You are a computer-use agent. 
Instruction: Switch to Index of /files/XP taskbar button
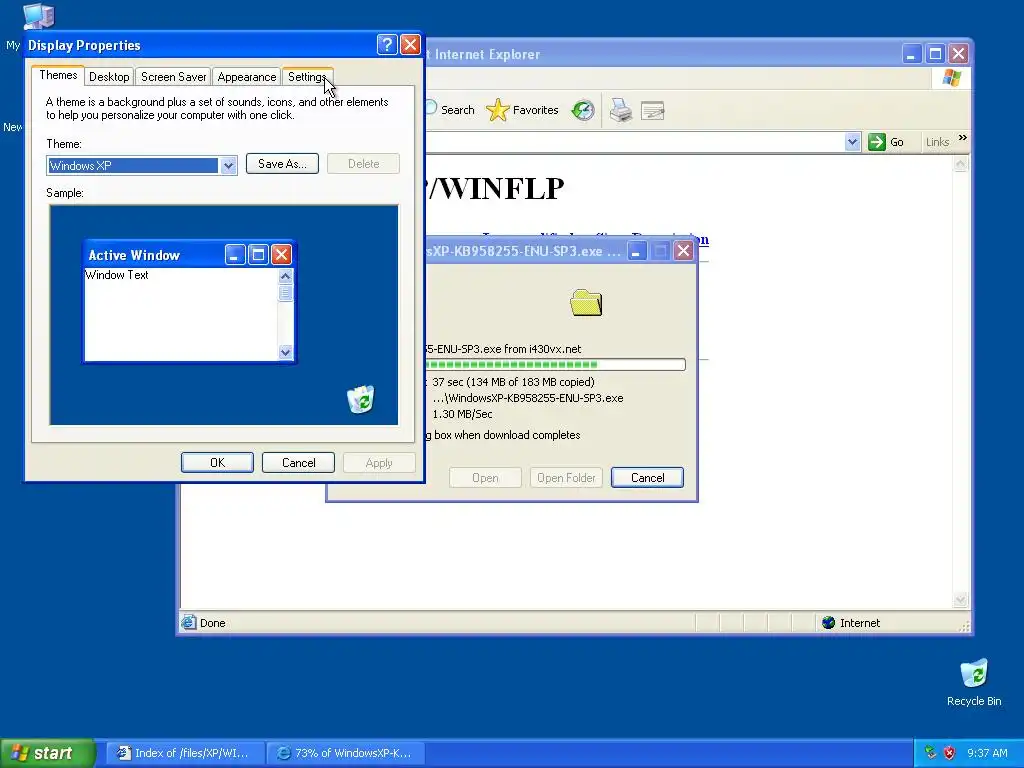(185, 753)
